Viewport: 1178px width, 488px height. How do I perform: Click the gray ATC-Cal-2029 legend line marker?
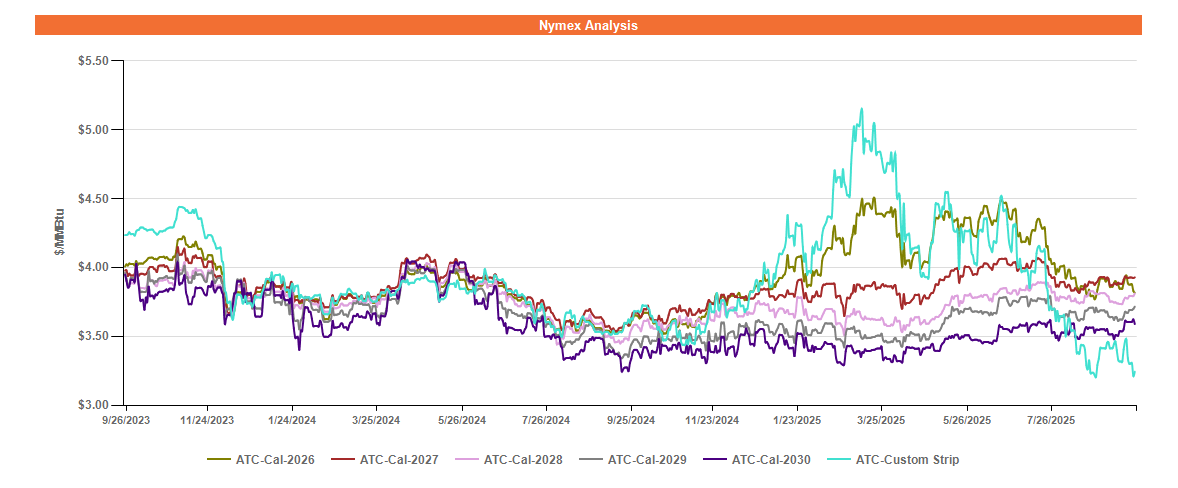pyautogui.click(x=591, y=460)
